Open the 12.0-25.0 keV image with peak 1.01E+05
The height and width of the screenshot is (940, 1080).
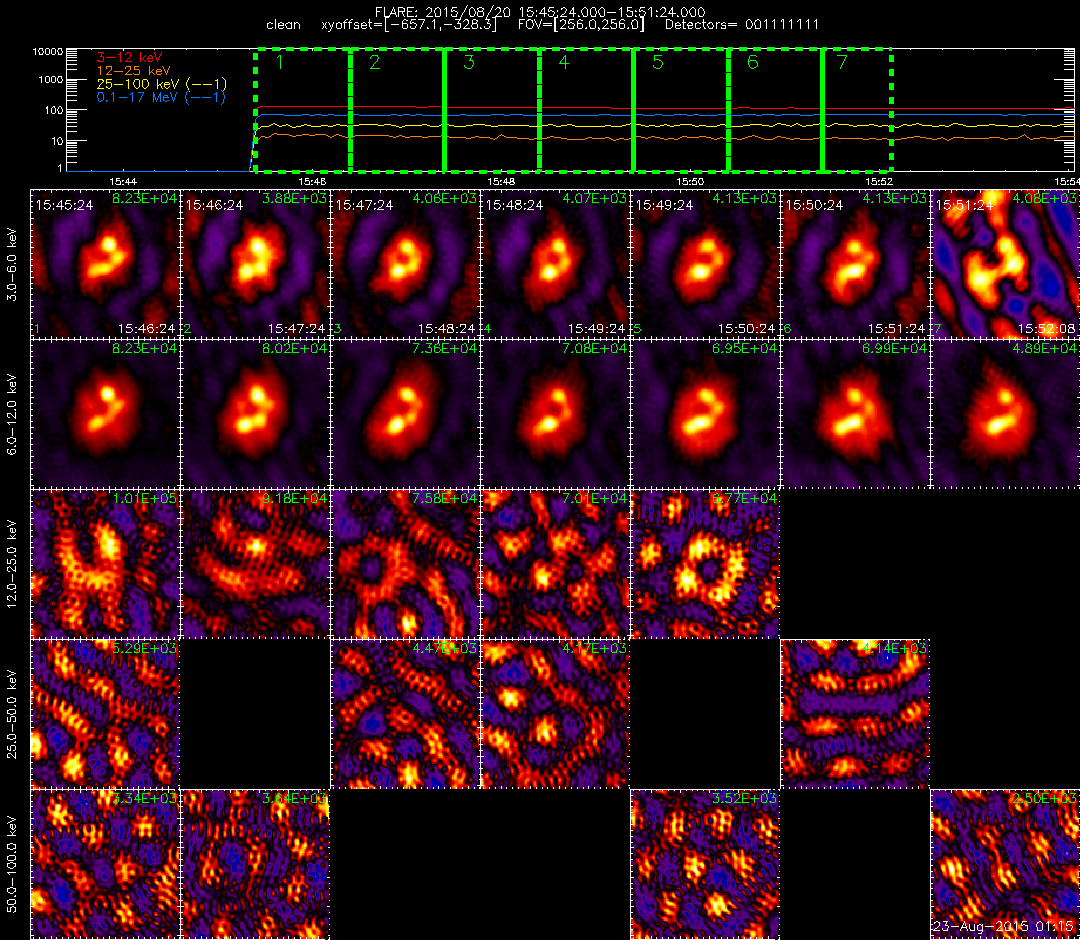[105, 564]
